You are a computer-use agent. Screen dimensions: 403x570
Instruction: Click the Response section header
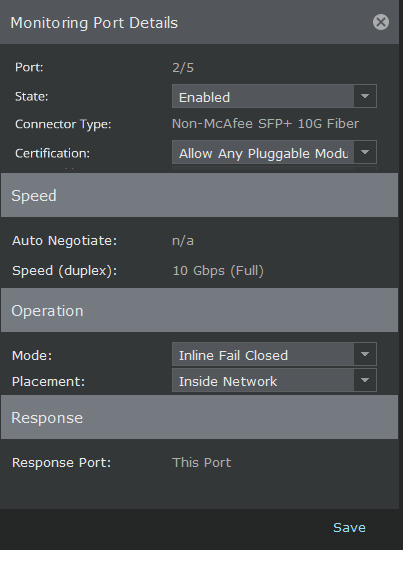click(200, 417)
